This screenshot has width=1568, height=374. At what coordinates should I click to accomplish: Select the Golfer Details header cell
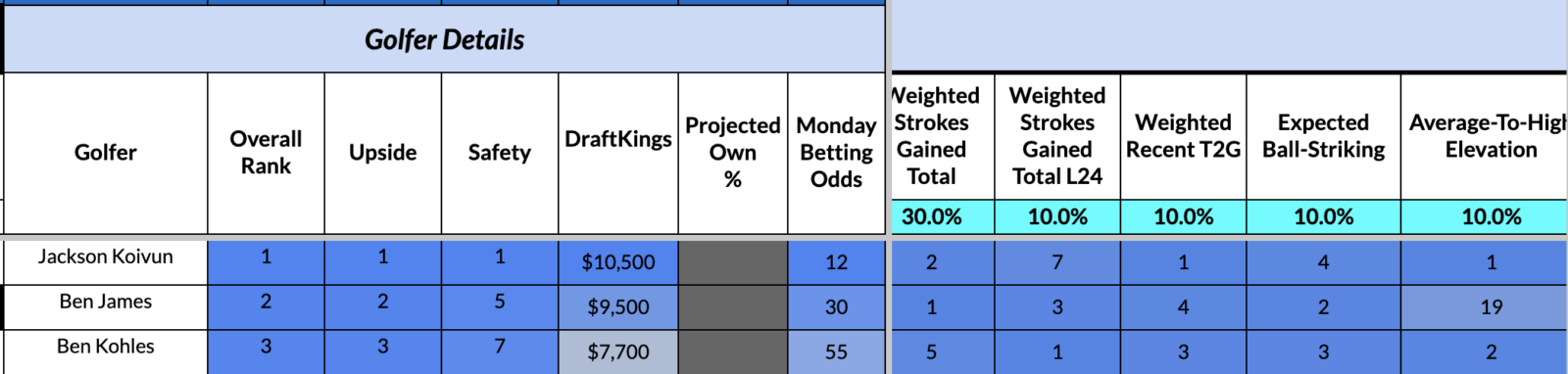click(444, 39)
